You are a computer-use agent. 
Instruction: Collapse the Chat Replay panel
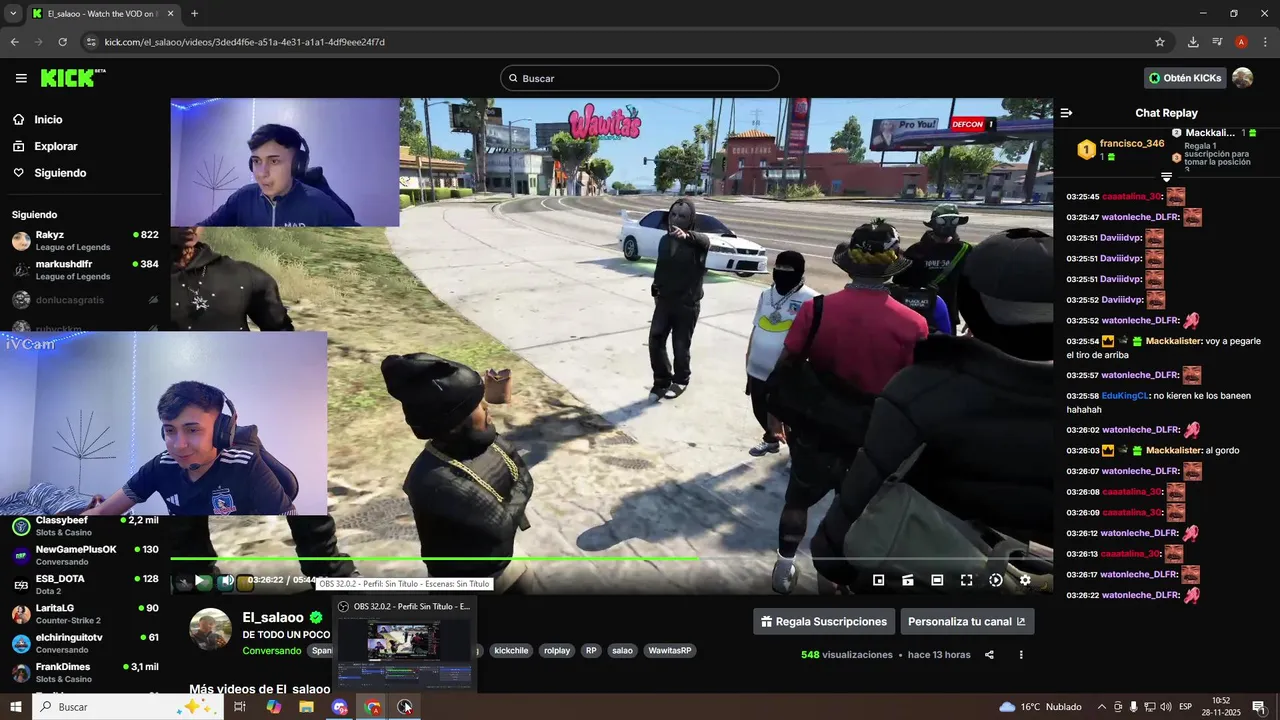click(1066, 113)
